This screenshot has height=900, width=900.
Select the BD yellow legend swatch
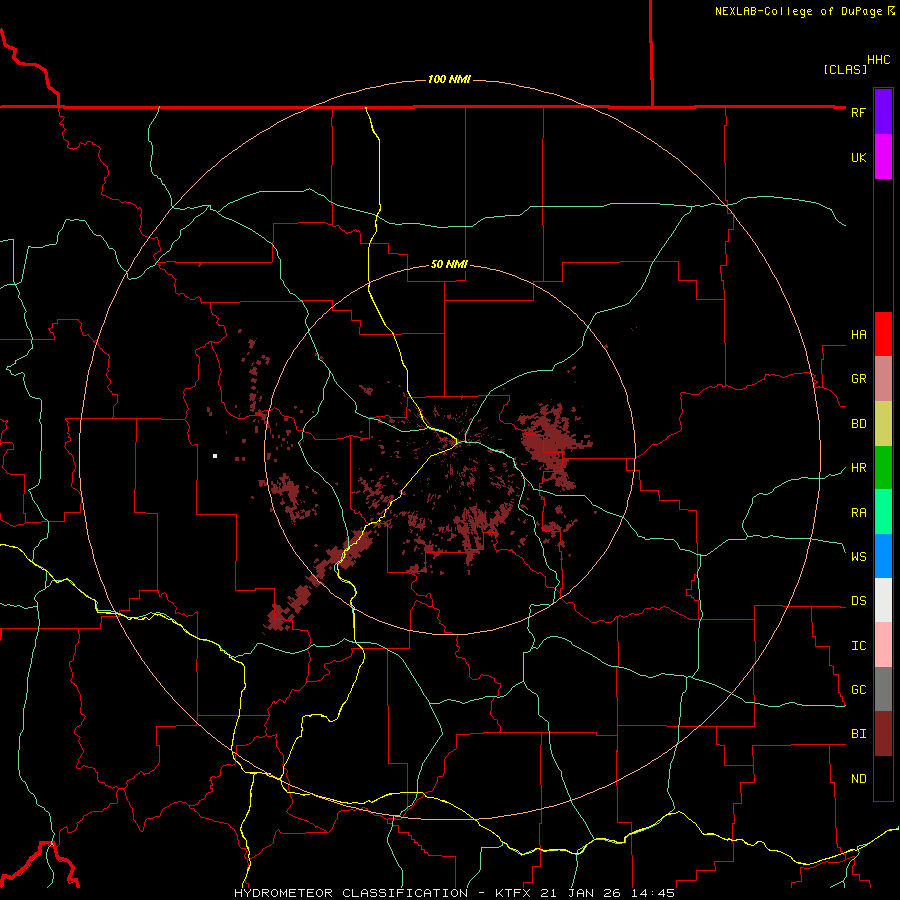coord(883,424)
